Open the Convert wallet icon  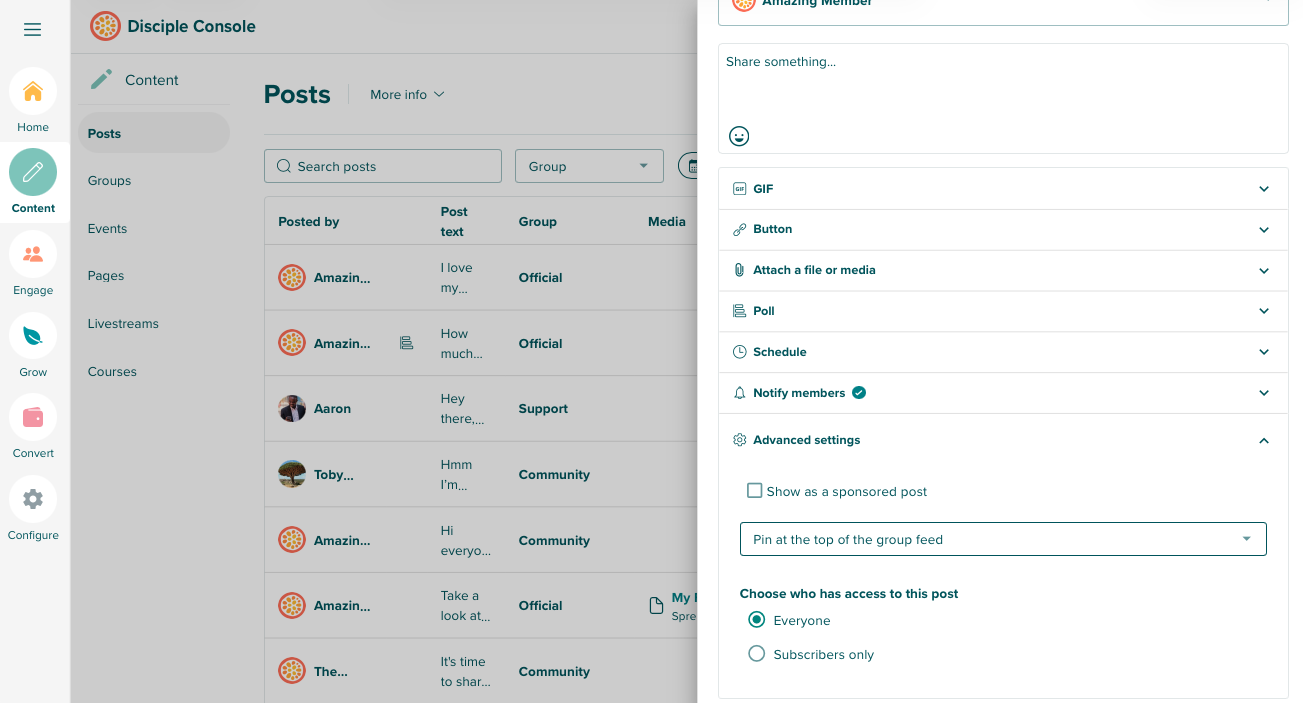pyautogui.click(x=33, y=417)
